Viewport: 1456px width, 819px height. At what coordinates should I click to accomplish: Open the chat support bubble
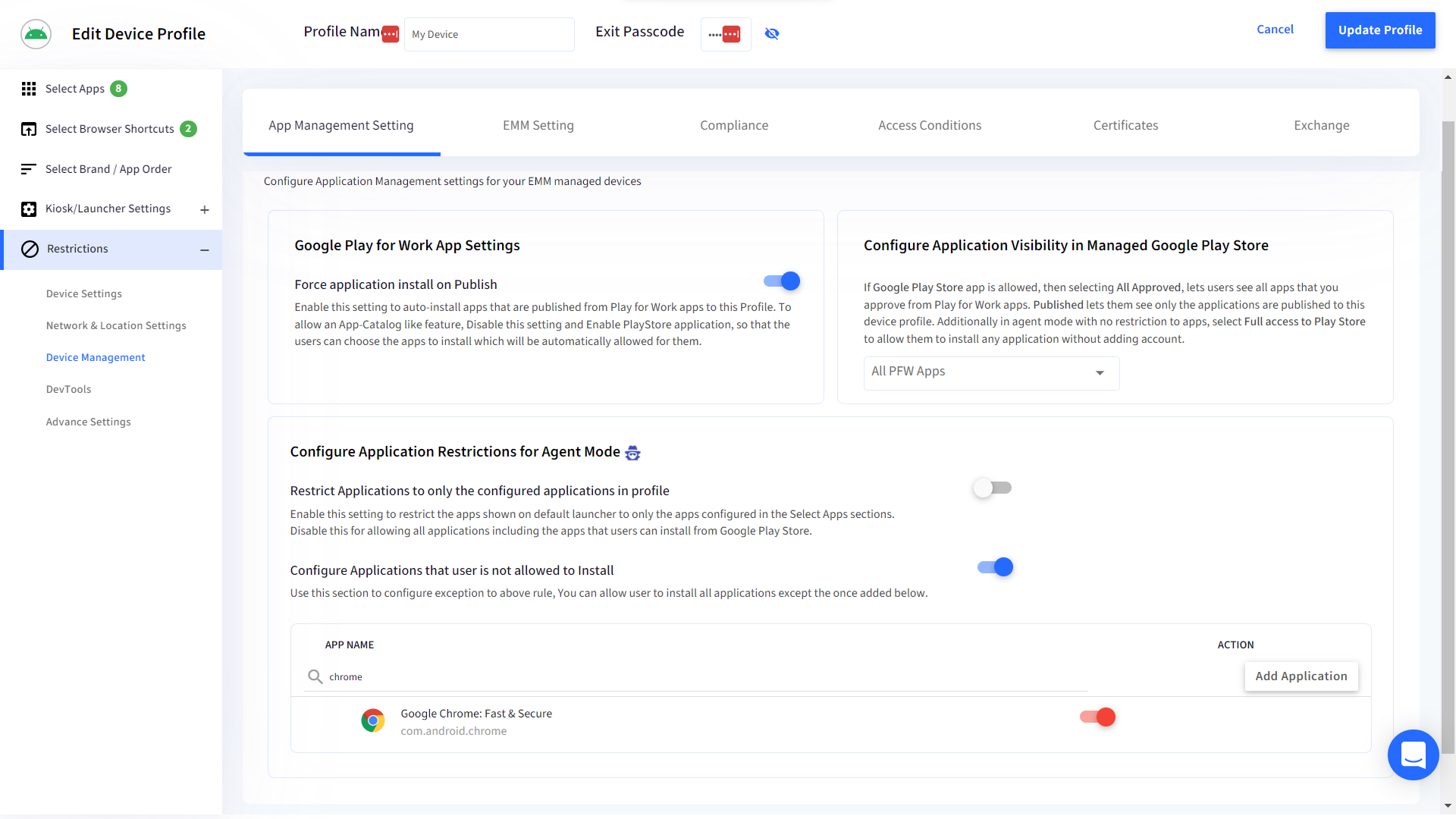[x=1412, y=755]
